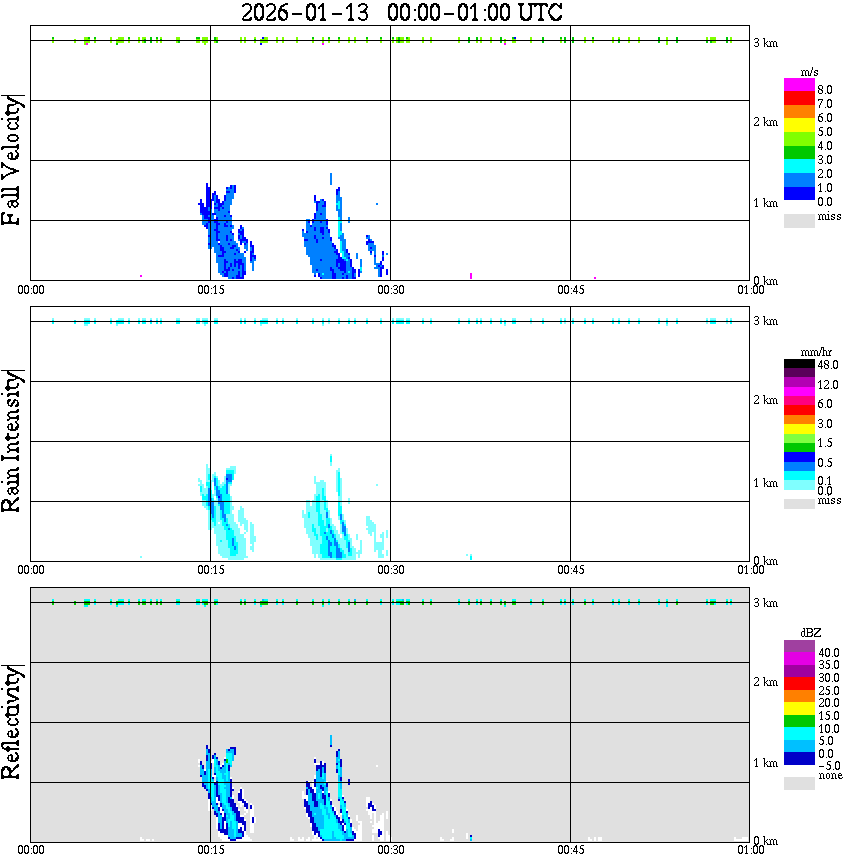Viewport: 850px width, 868px height.
Task: Click the purple 12.0 swatch in the mm/hr legend
Action: point(799,383)
